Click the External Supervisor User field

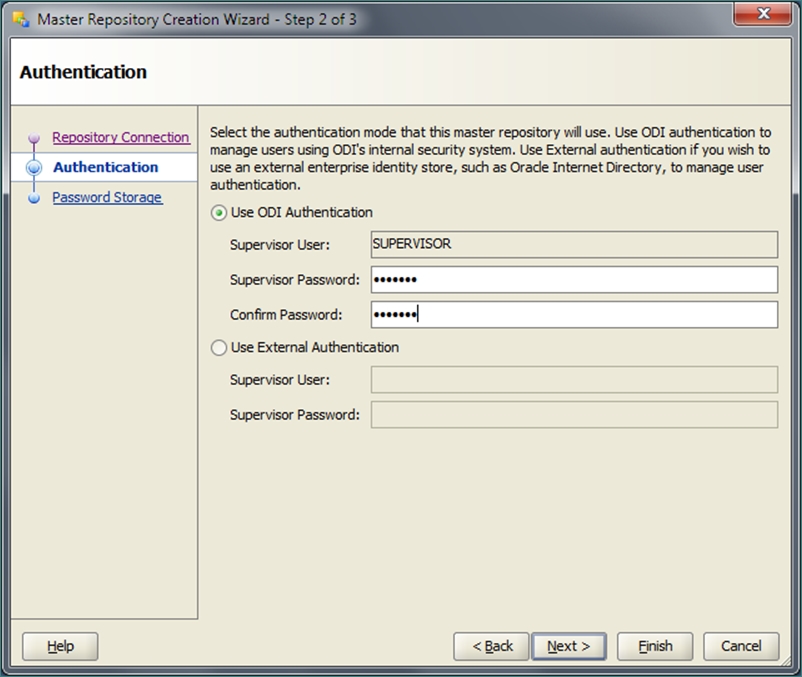(x=574, y=379)
